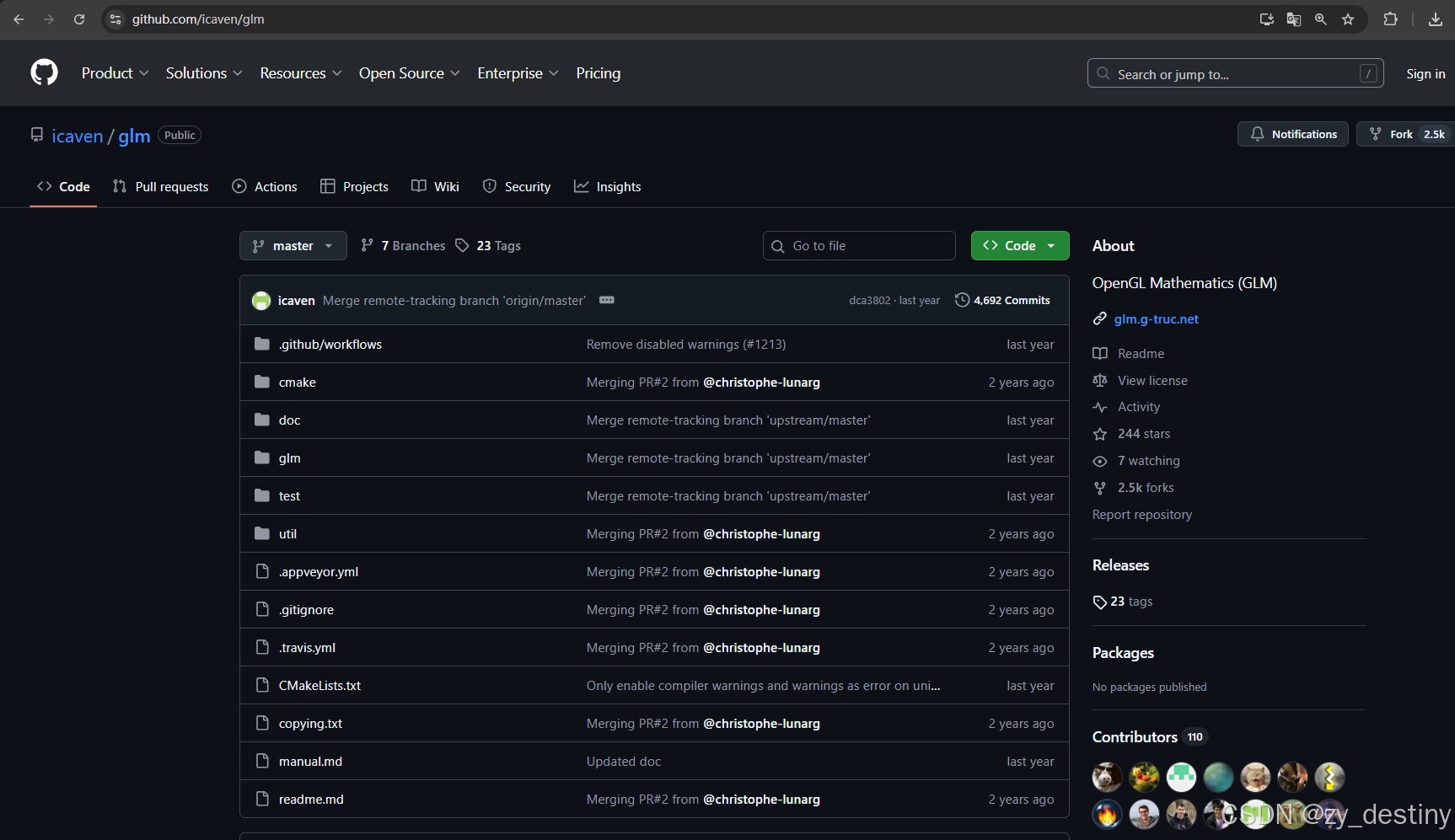View the 7 Branches link
This screenshot has width=1455, height=840.
pyautogui.click(x=403, y=245)
